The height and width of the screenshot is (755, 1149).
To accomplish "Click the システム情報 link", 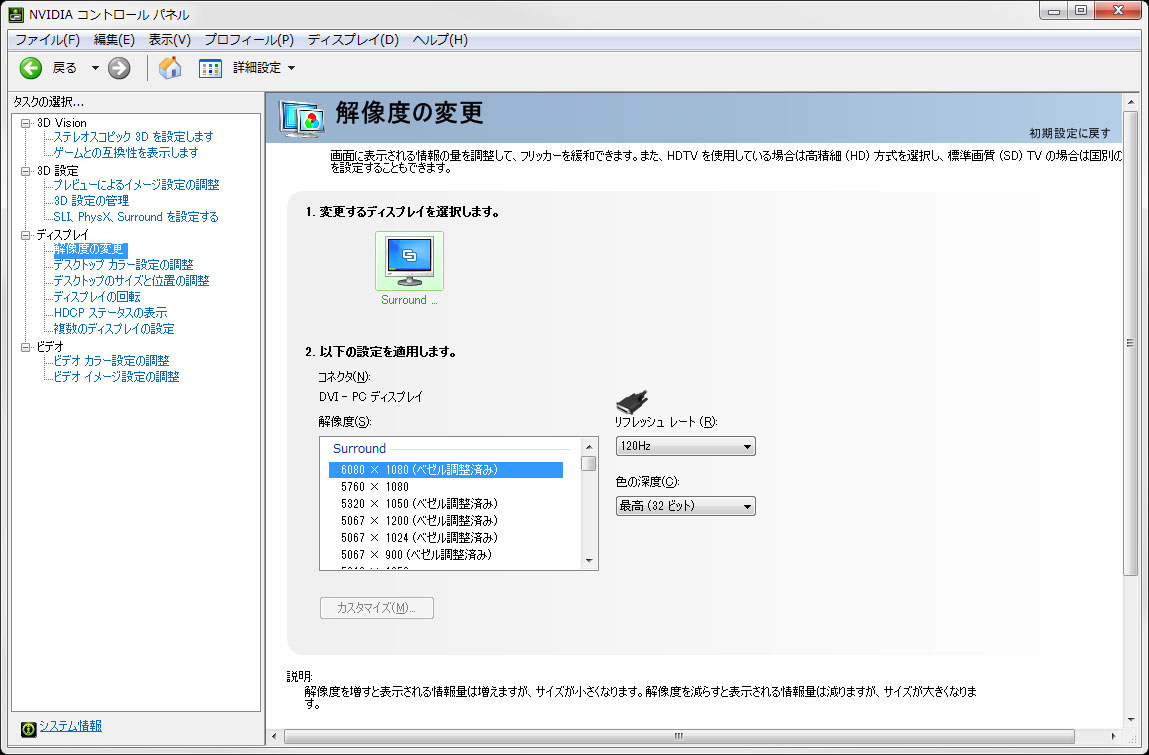I will pyautogui.click(x=70, y=726).
